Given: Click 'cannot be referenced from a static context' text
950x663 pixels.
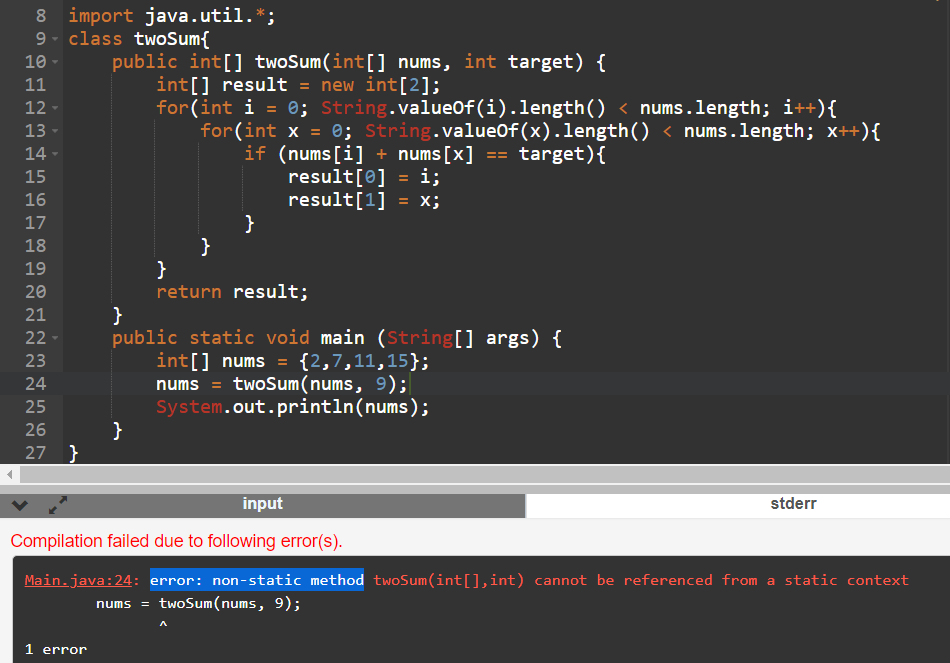Looking at the screenshot, I should pyautogui.click(x=721, y=581).
